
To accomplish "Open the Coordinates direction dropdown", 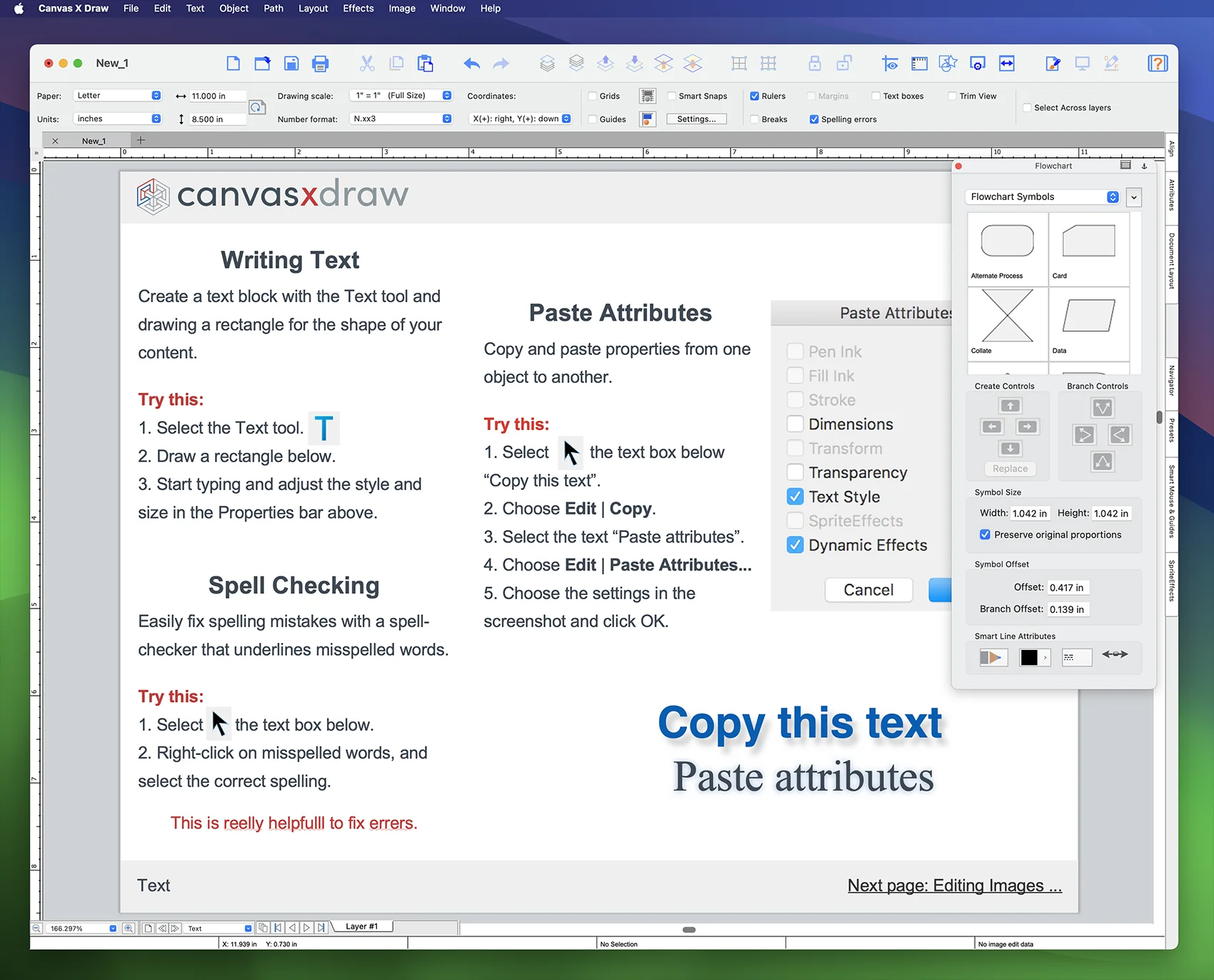I will (x=520, y=119).
